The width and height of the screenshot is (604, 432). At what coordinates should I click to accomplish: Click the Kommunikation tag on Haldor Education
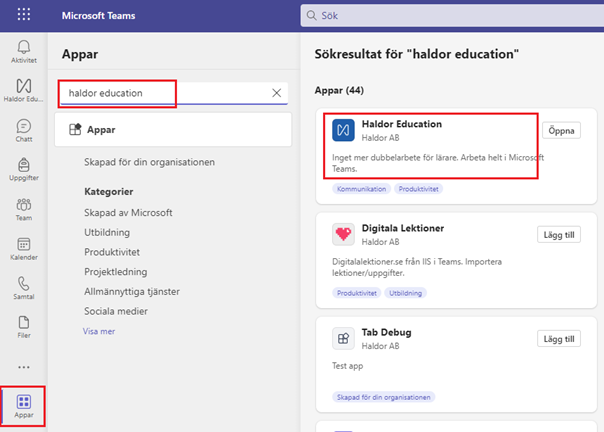(361, 189)
